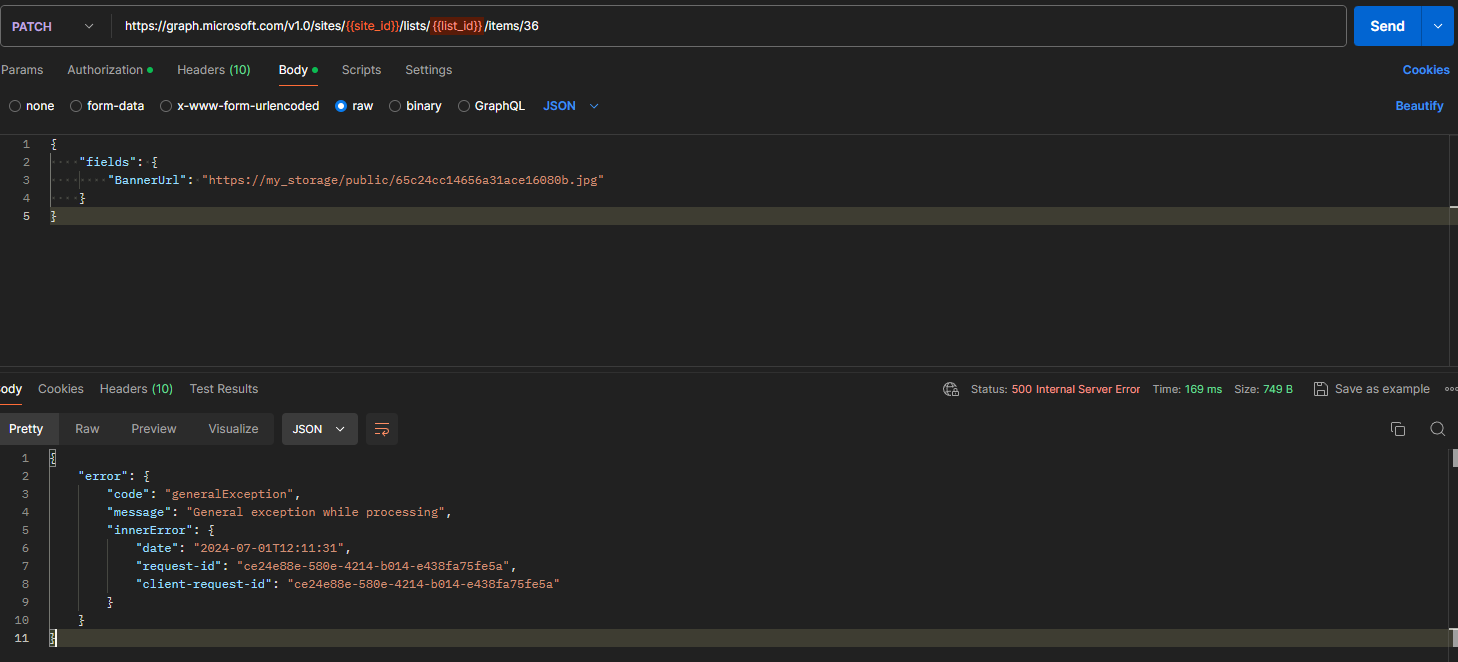
Task: Open the response Headers (10) tab
Action: click(136, 389)
